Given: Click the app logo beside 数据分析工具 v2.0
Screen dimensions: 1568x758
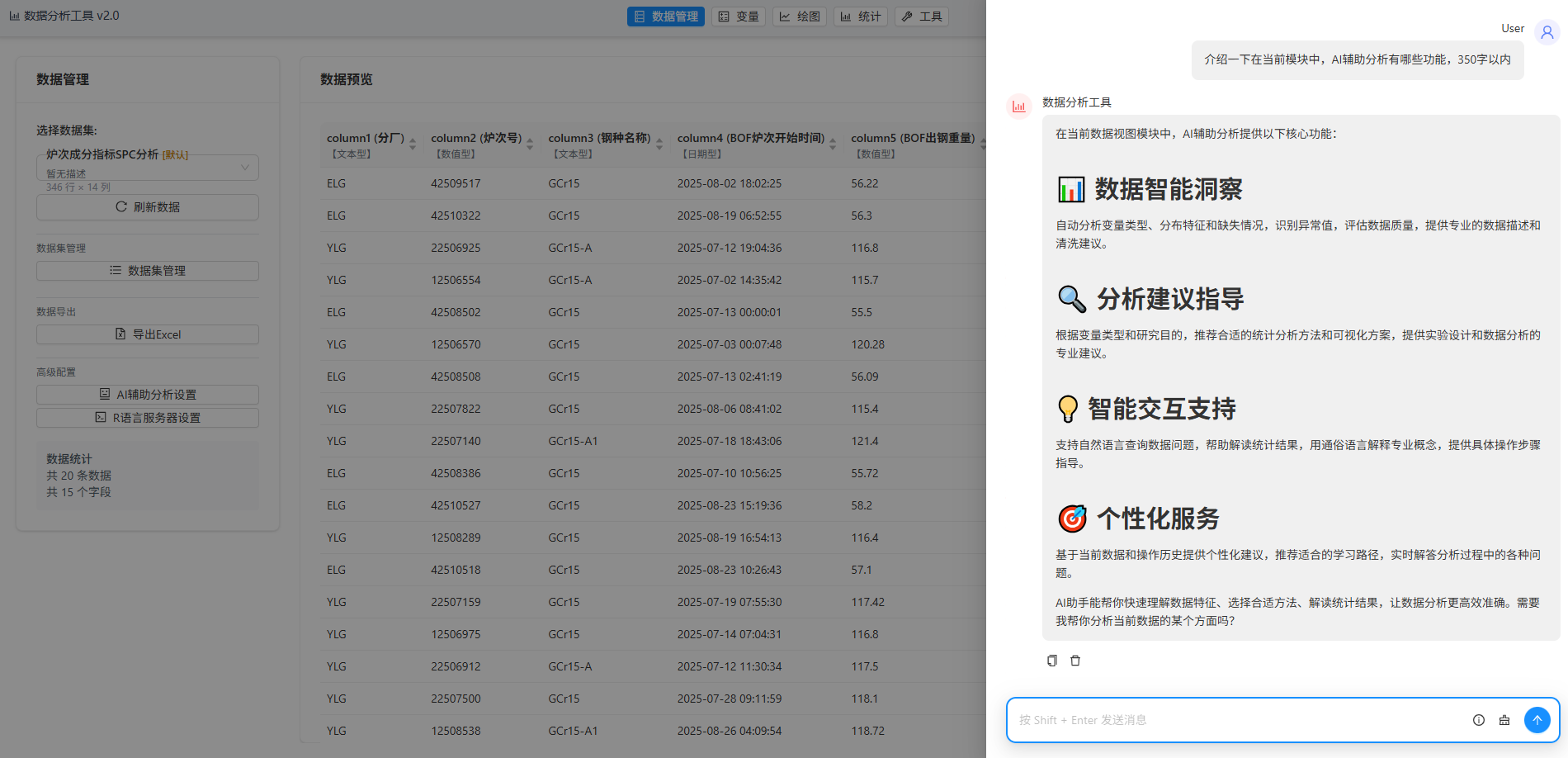Looking at the screenshot, I should point(15,16).
